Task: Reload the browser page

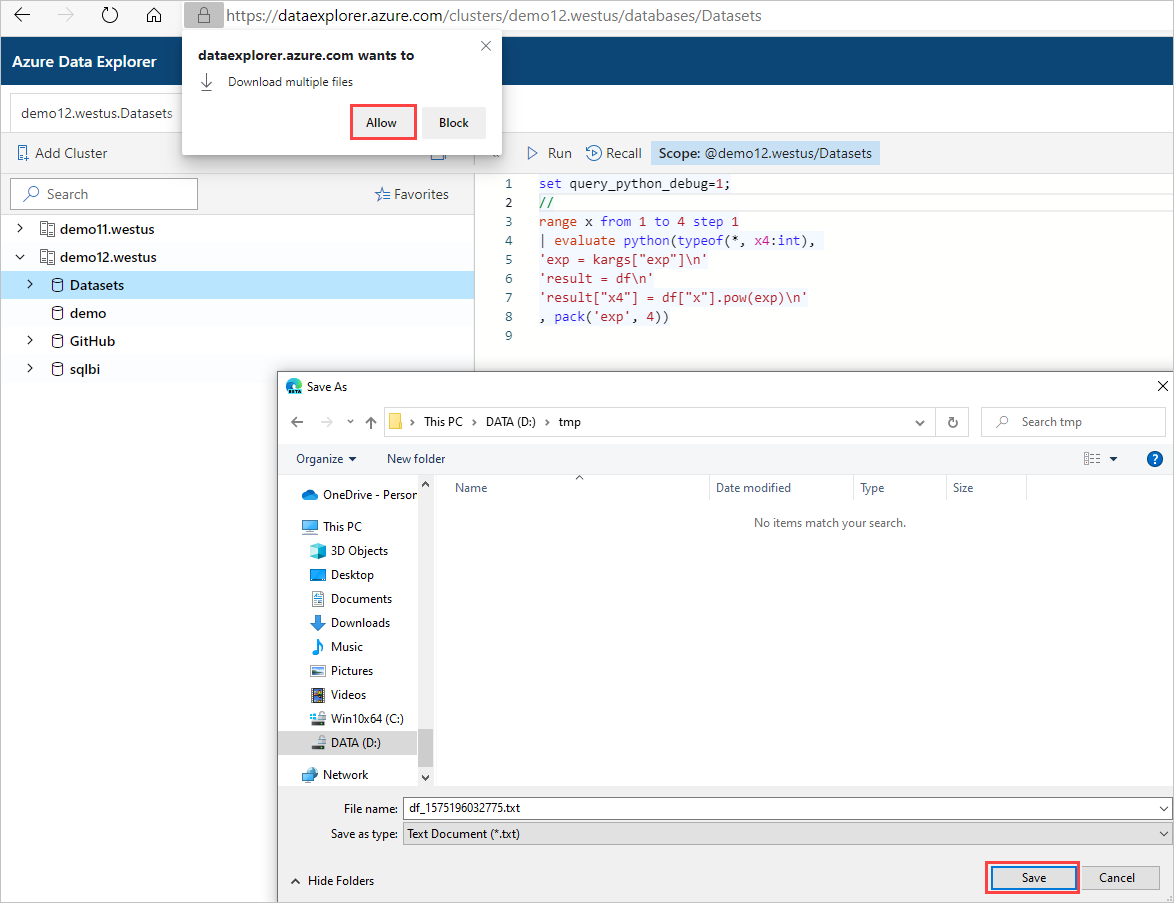Action: pyautogui.click(x=110, y=15)
